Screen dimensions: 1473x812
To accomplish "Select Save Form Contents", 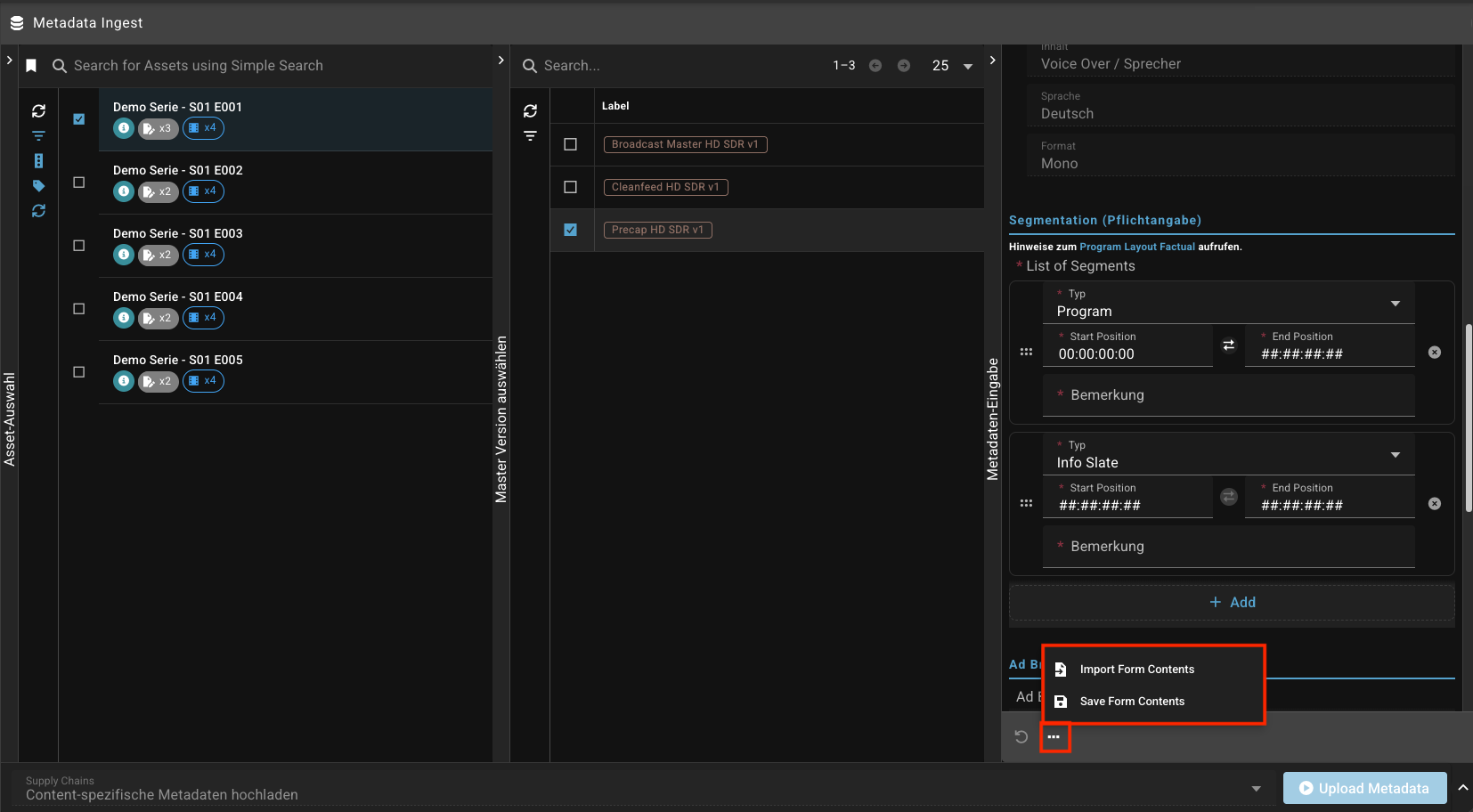I will (1153, 702).
